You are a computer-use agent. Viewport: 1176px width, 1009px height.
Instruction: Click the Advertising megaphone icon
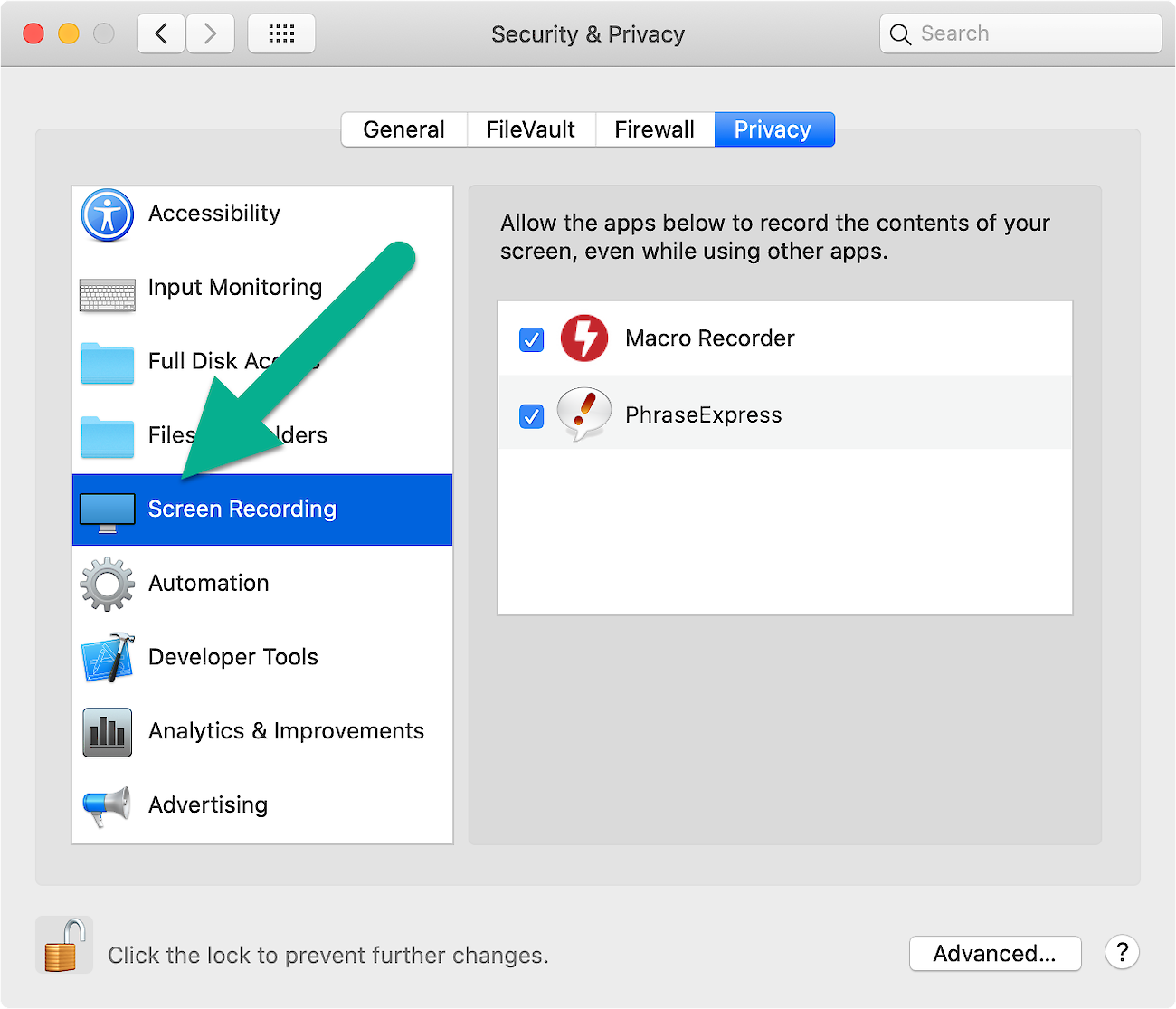click(107, 805)
